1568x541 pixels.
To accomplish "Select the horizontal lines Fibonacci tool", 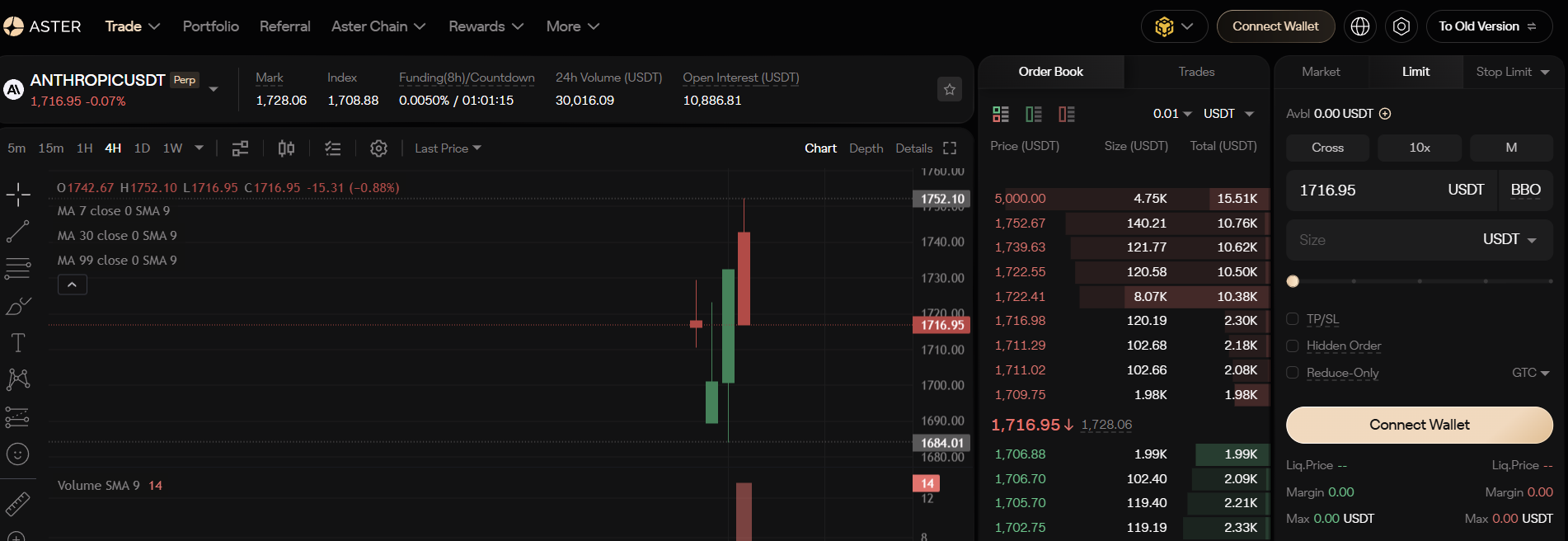I will tap(18, 268).
